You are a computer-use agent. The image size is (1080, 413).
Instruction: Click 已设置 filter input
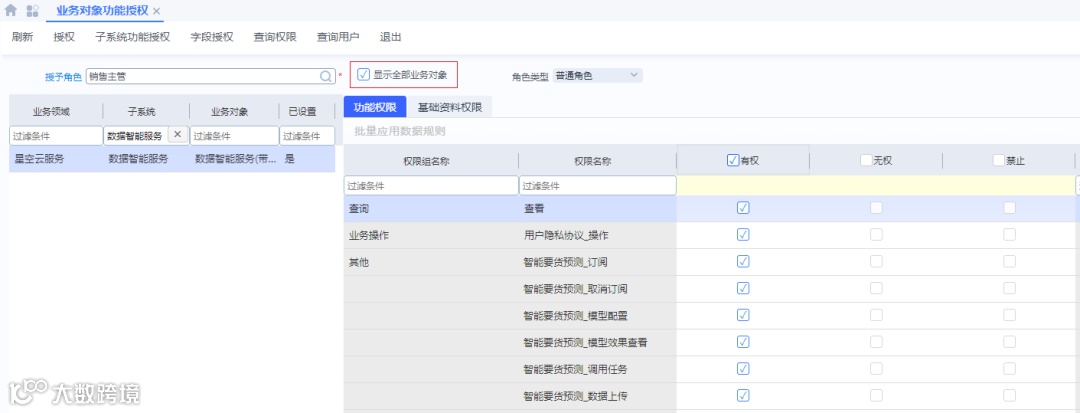click(307, 136)
